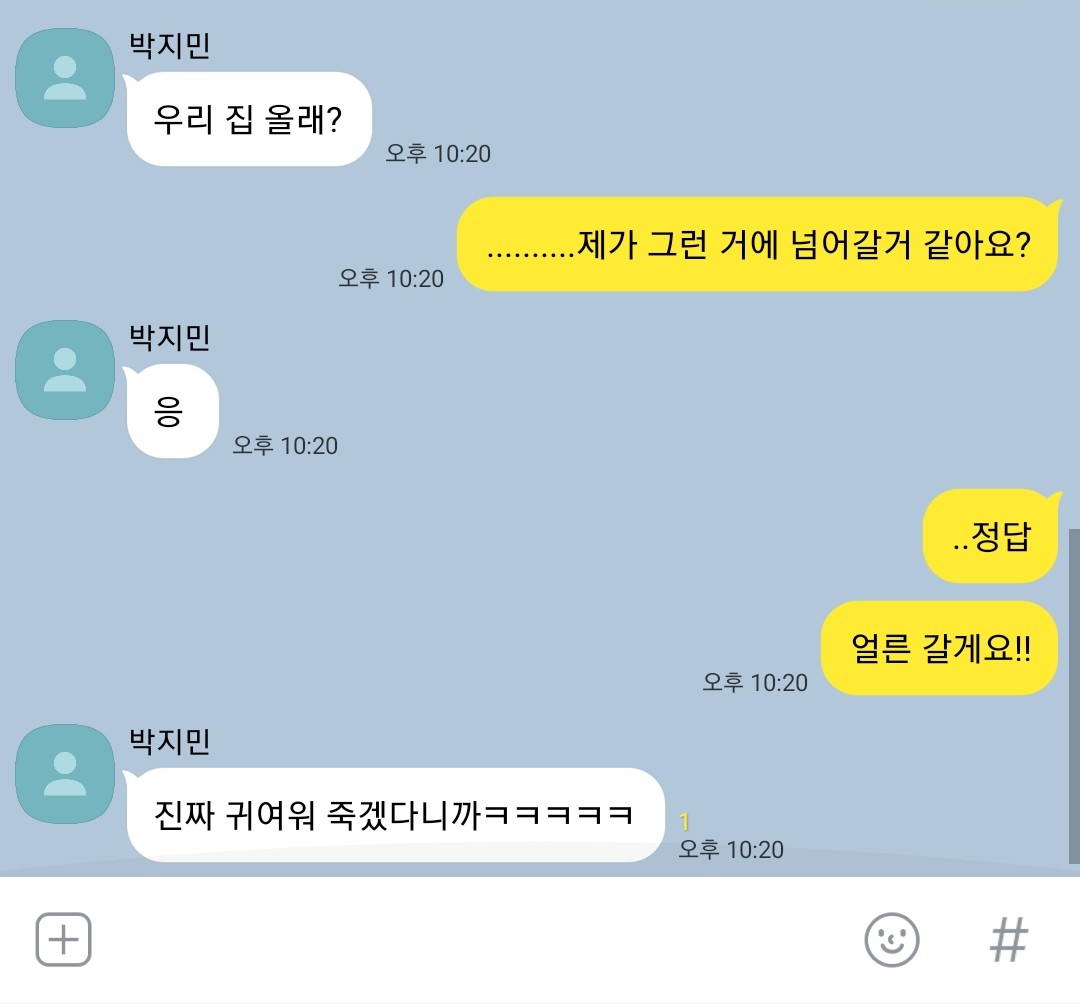Open 박지민's profile avatar beside '우리 집 올래?'
This screenshot has height=1004, width=1080.
[x=65, y=78]
